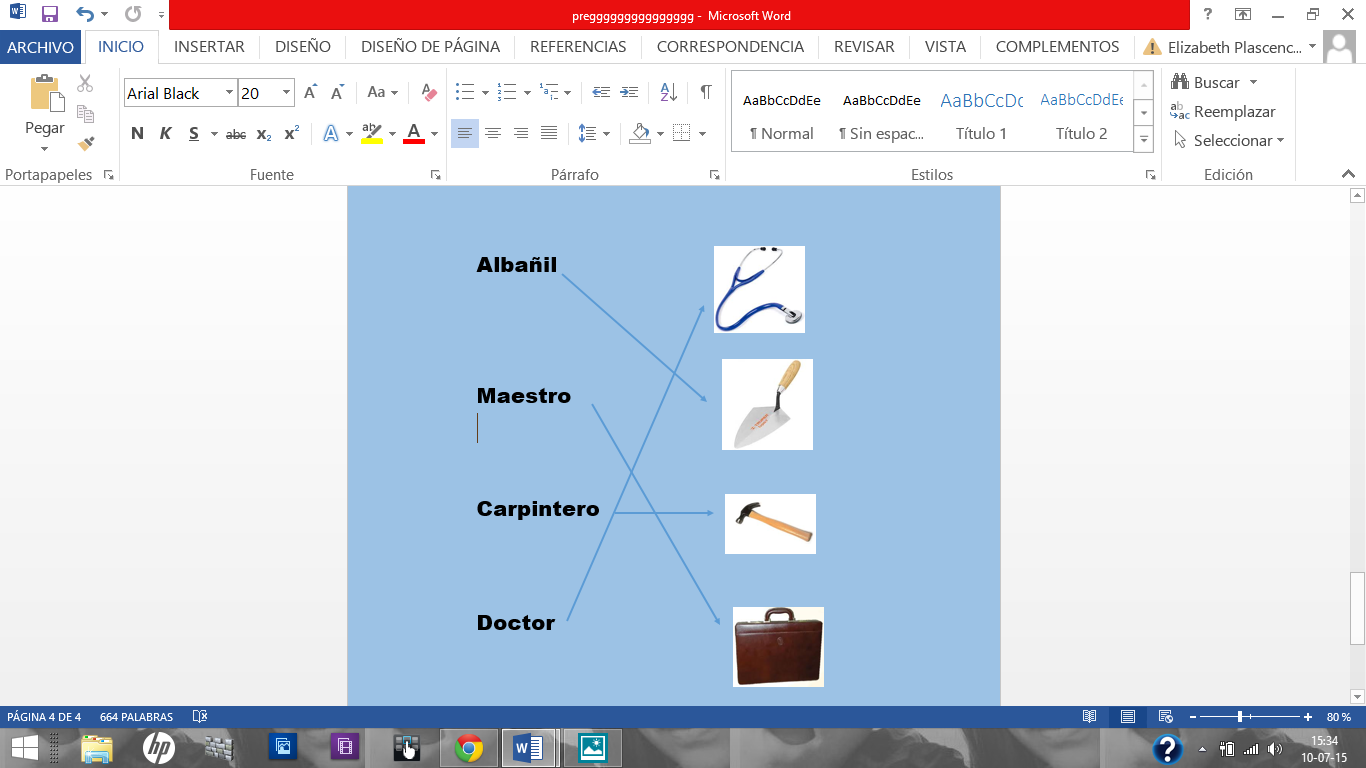The width and height of the screenshot is (1366, 768).
Task: Click the Reemplazar button
Action: tap(1223, 112)
